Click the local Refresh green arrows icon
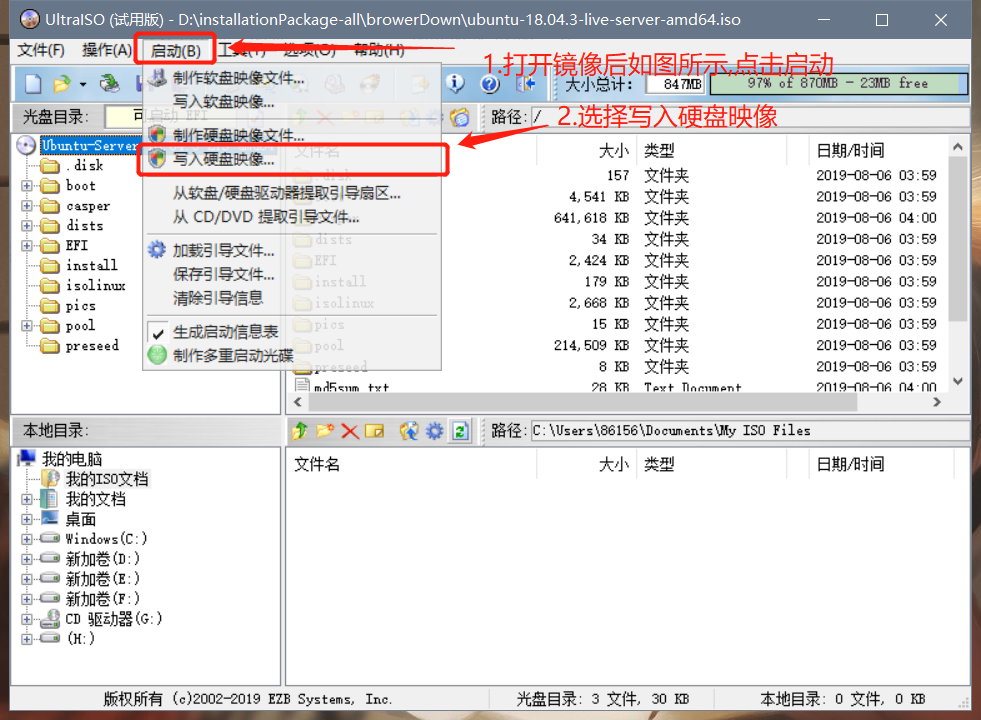This screenshot has height=720, width=981. (460, 431)
